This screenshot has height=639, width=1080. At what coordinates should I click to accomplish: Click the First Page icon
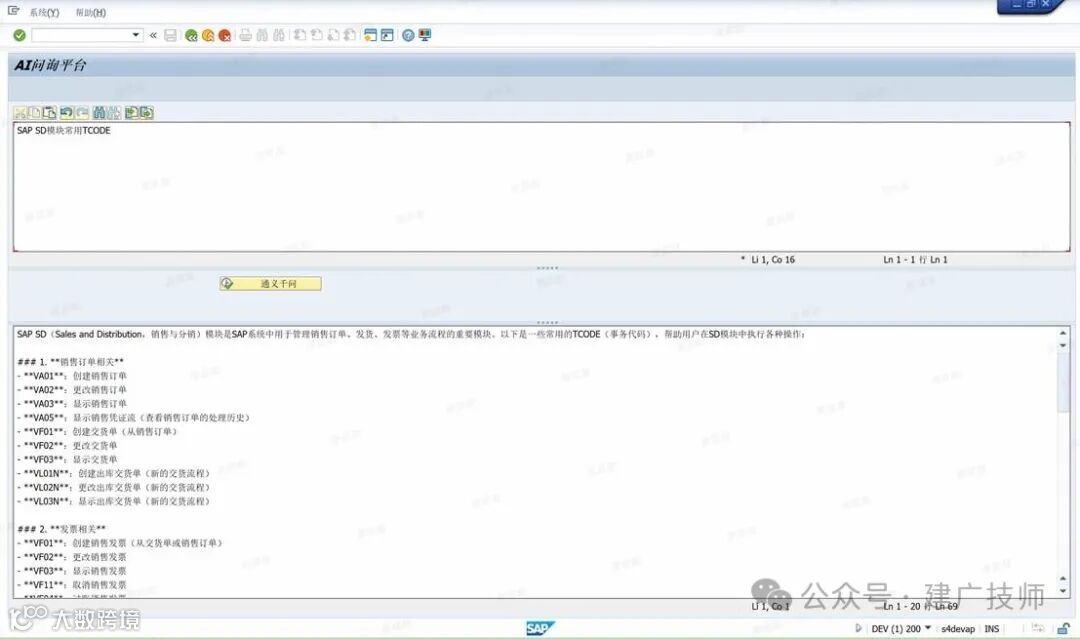tap(300, 35)
